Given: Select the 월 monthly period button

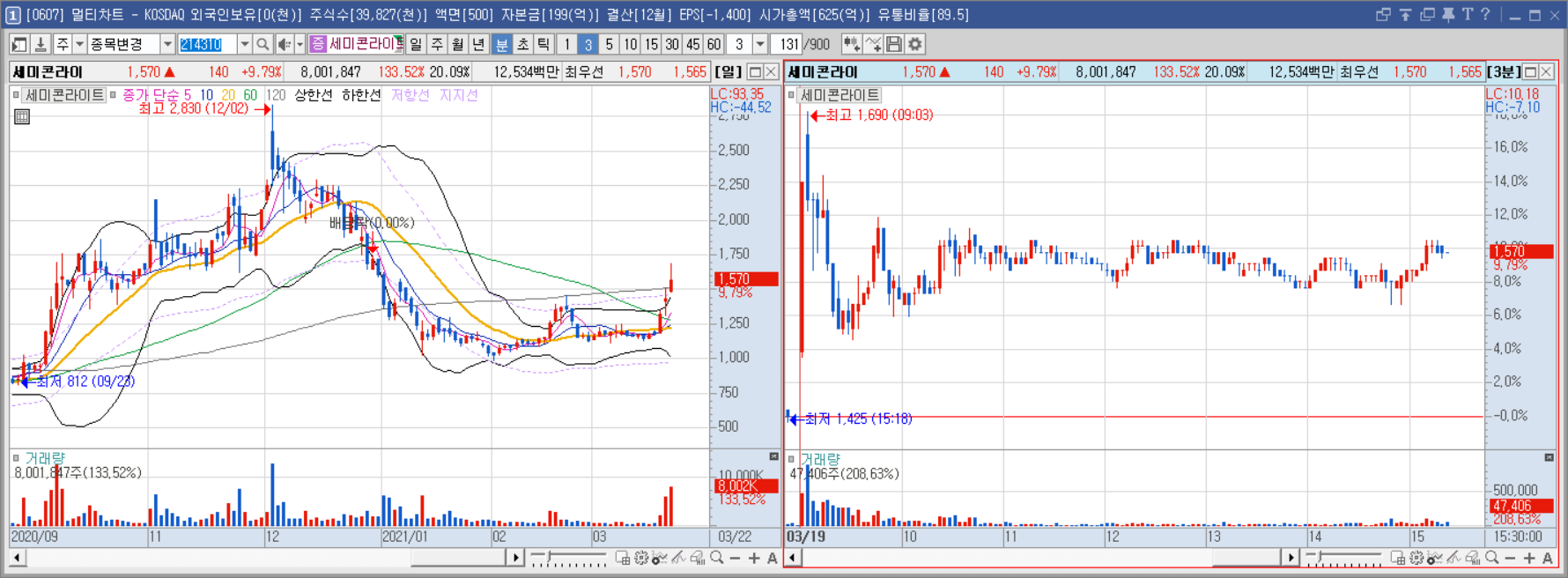Looking at the screenshot, I should coord(458,44).
